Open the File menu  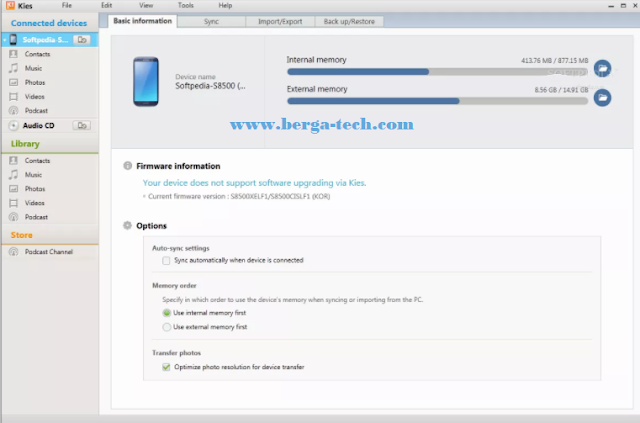pos(67,5)
